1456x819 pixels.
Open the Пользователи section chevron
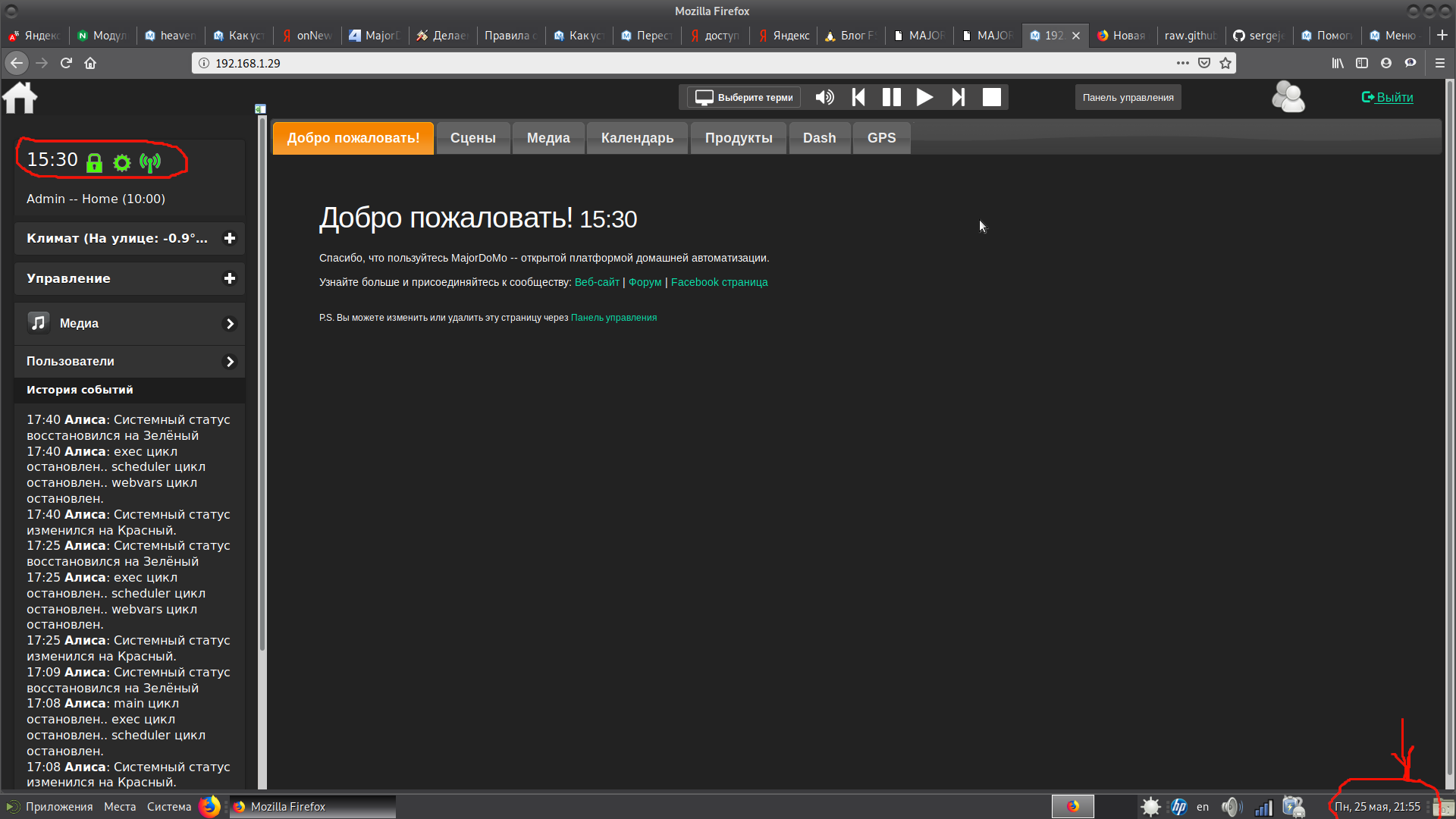pos(230,361)
